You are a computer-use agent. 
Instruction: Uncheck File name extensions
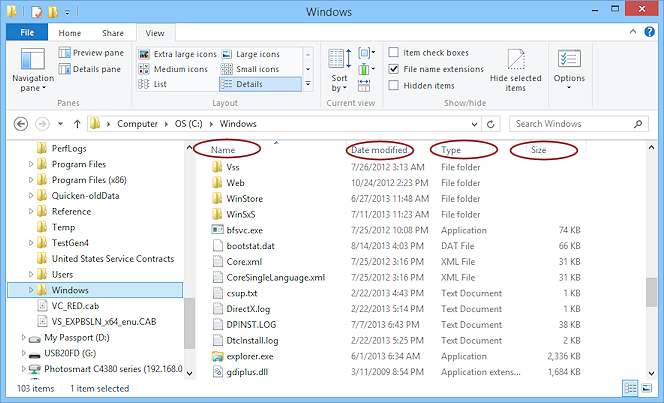coord(393,69)
